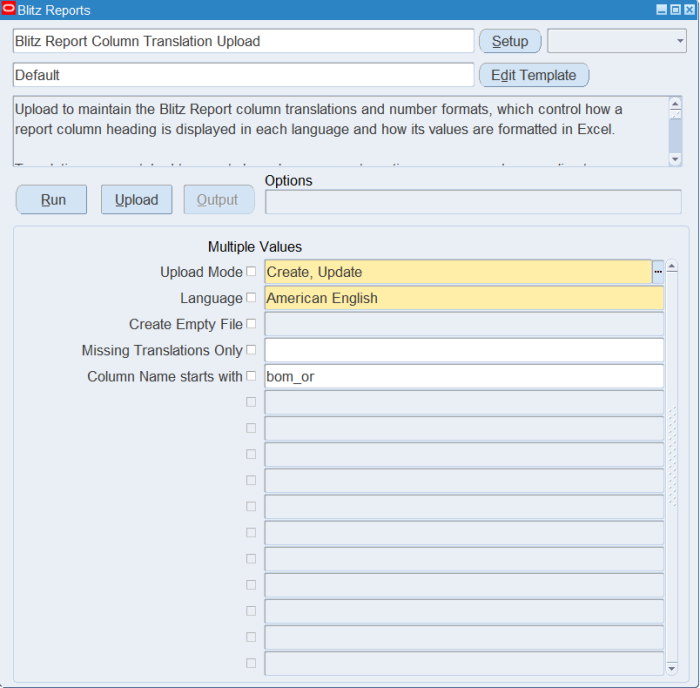Open the Upload Mode list of values button
The height and width of the screenshot is (688, 700).
[x=658, y=272]
